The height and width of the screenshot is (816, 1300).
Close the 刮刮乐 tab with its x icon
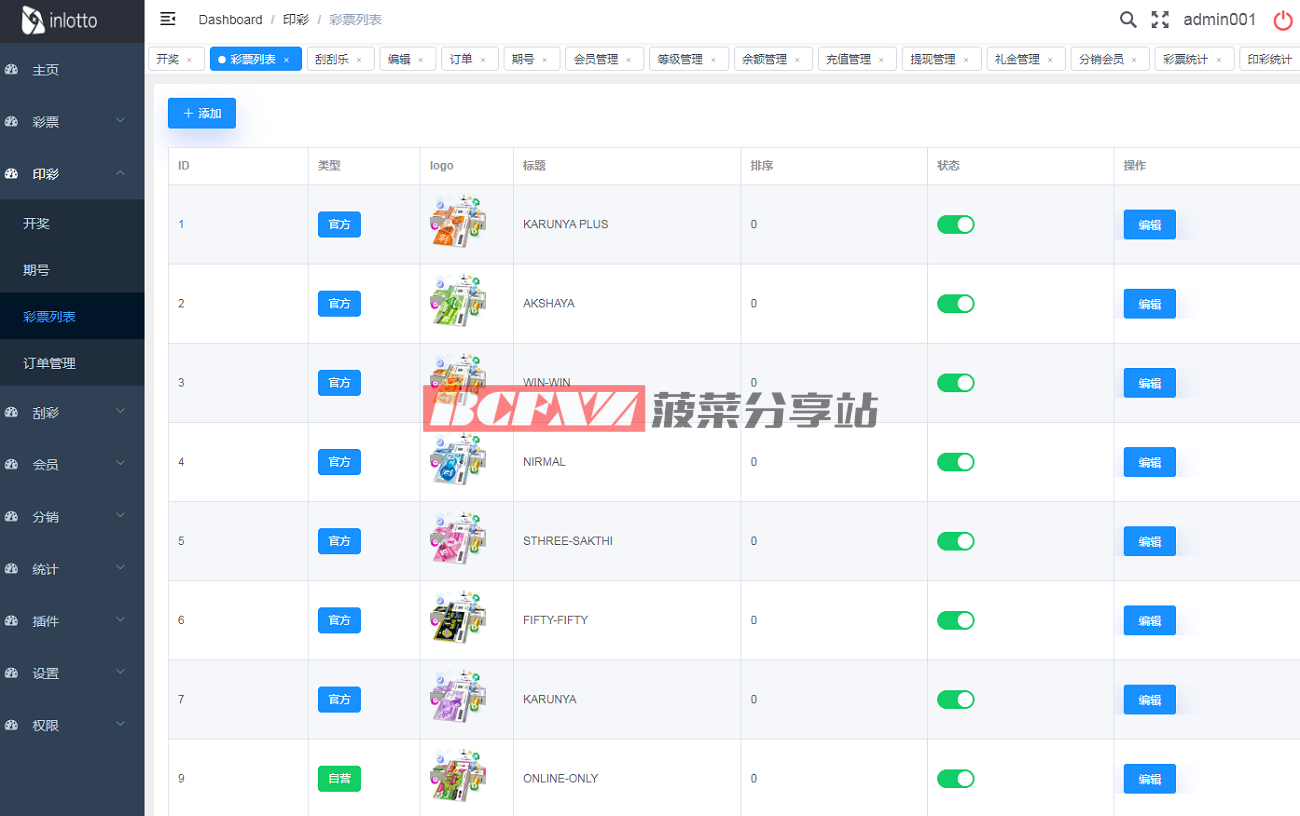click(359, 60)
